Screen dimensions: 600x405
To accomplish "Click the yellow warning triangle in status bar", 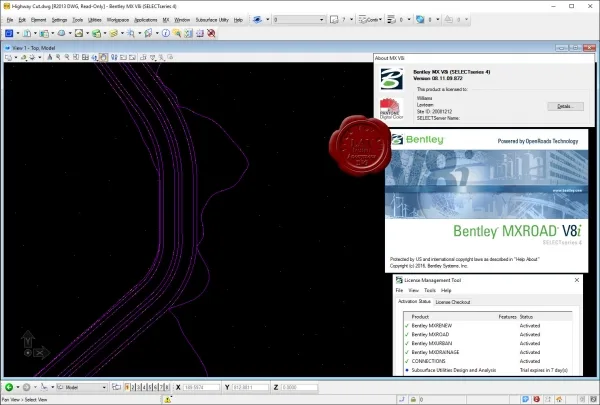I will (x=168, y=399).
